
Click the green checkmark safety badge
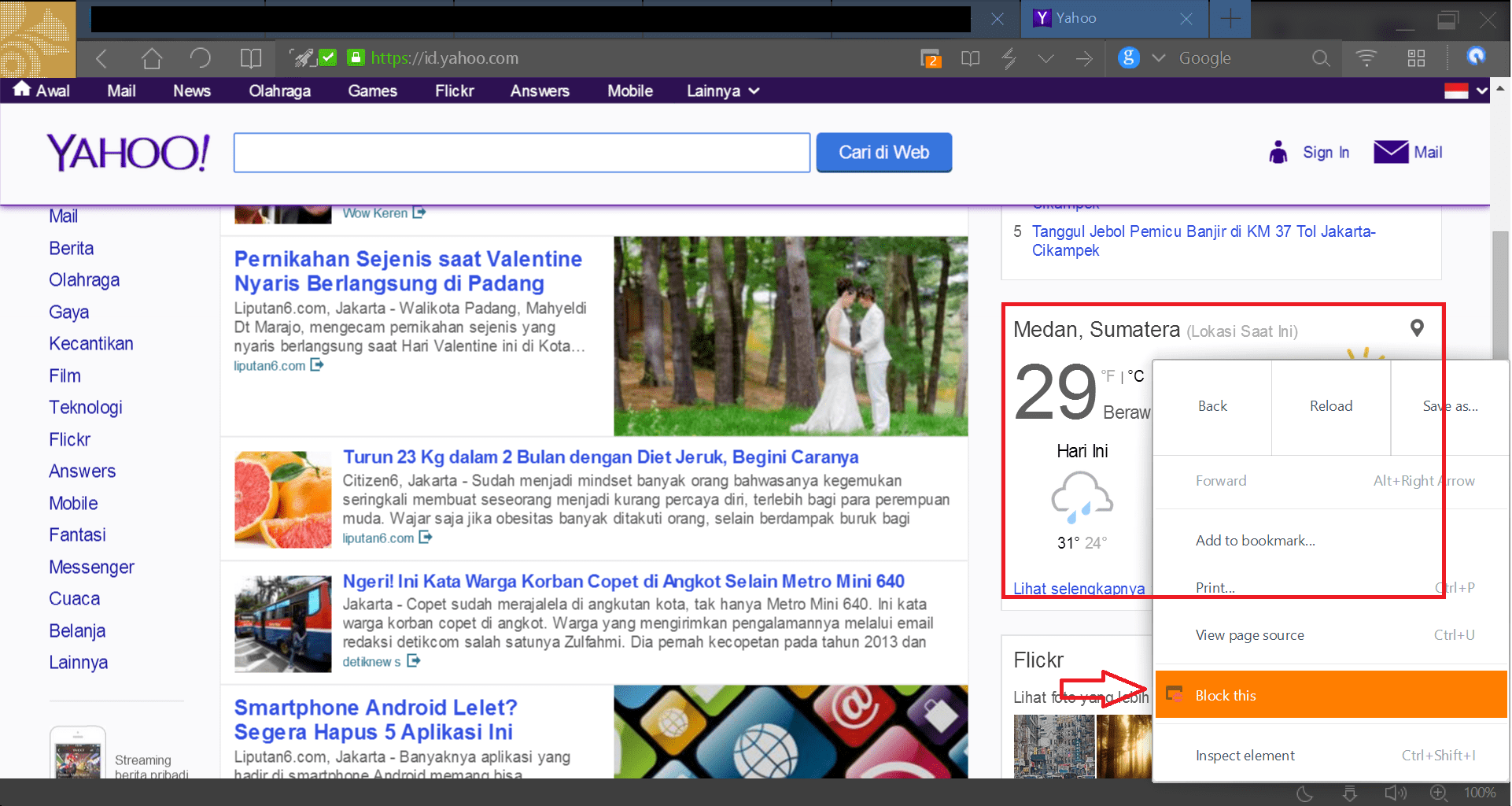[x=329, y=57]
